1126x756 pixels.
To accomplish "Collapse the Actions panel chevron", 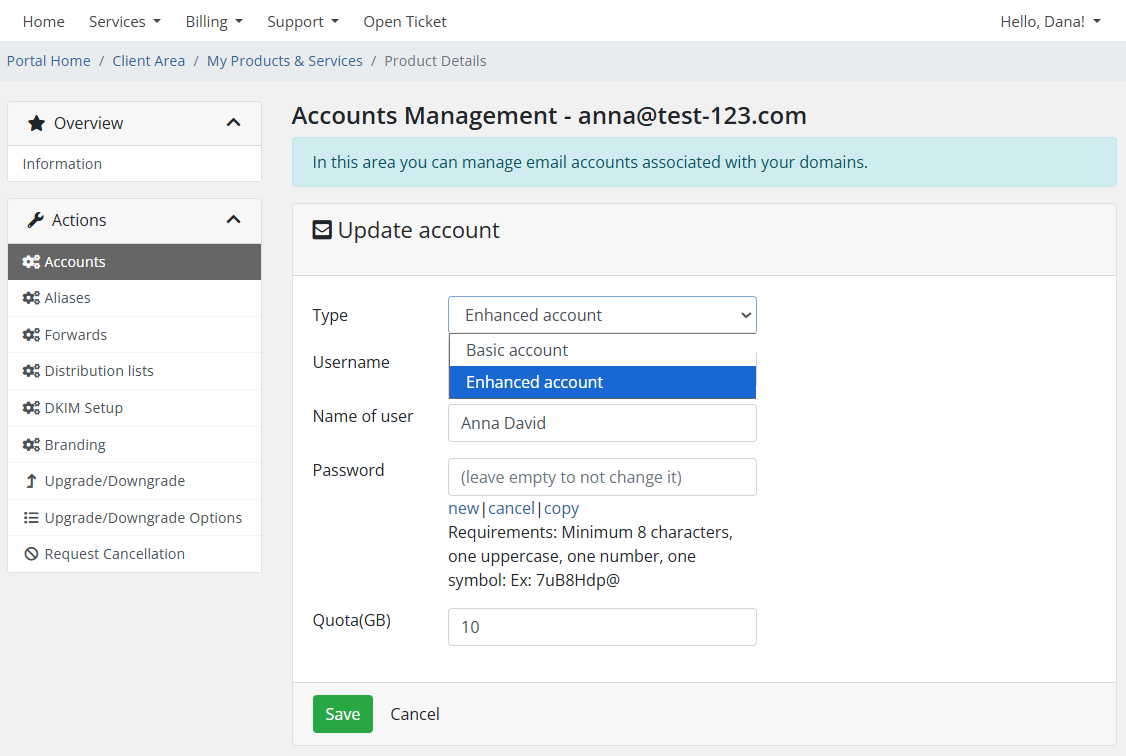I will (x=233, y=220).
